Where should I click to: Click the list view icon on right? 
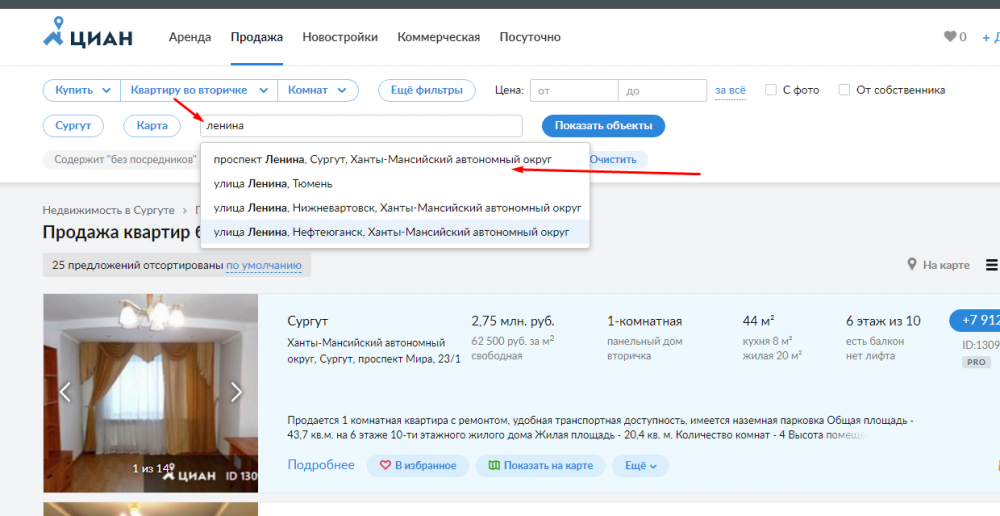pyautogui.click(x=992, y=265)
